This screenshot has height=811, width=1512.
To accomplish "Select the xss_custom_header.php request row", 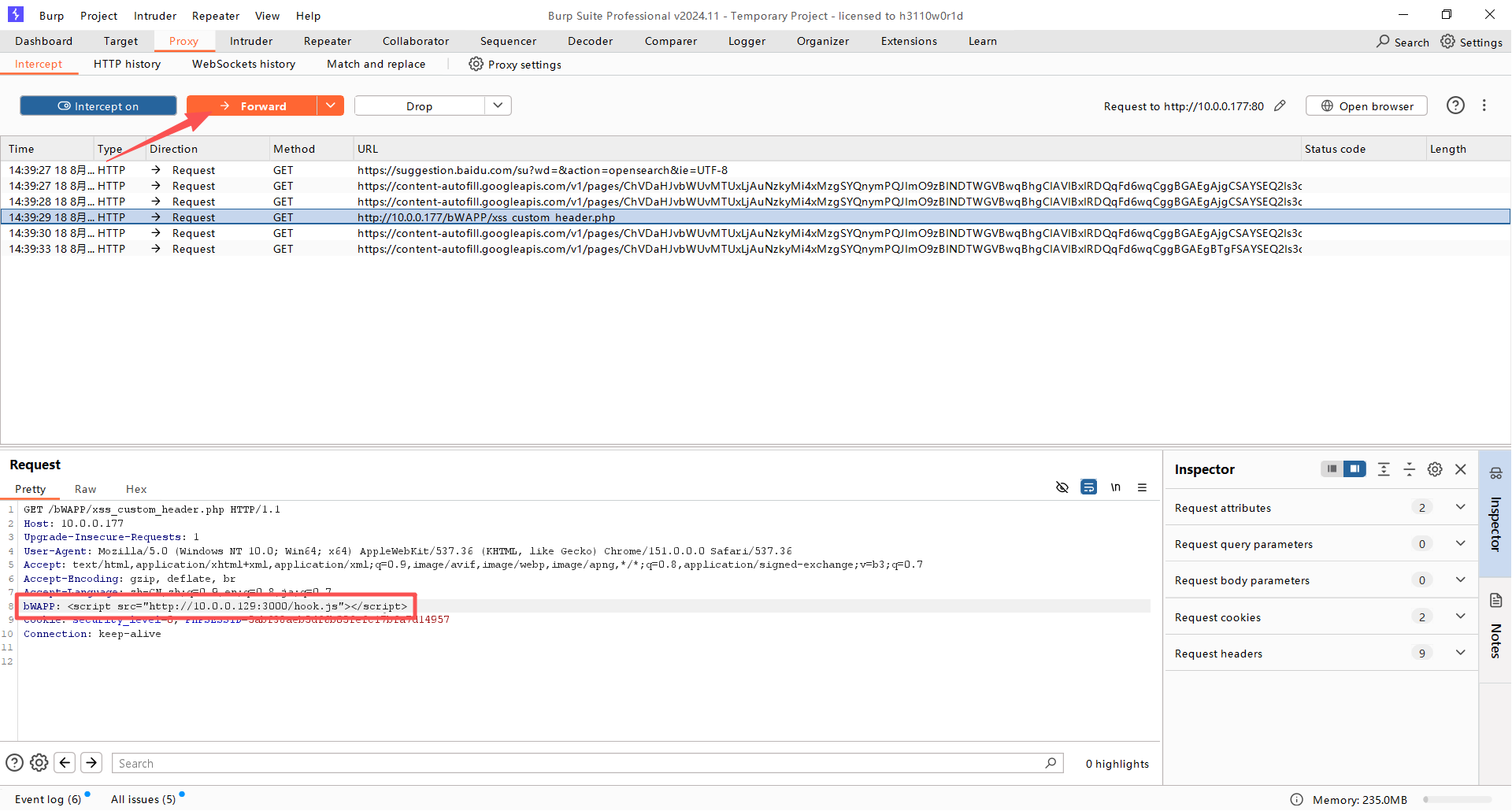I will click(755, 217).
